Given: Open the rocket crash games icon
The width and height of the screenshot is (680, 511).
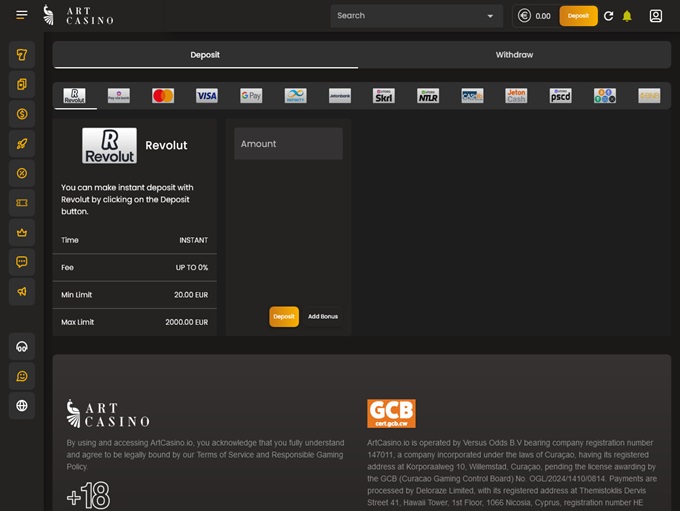Looking at the screenshot, I should click(22, 144).
